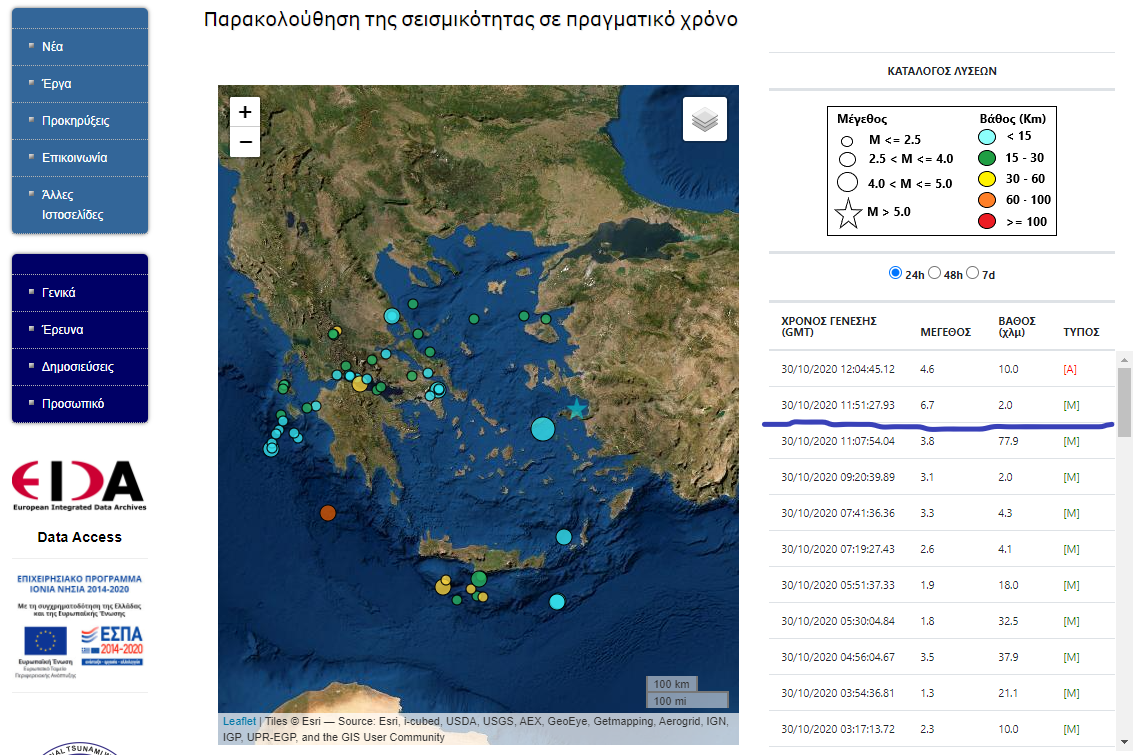Select the 7d time range radio

pos(972,273)
